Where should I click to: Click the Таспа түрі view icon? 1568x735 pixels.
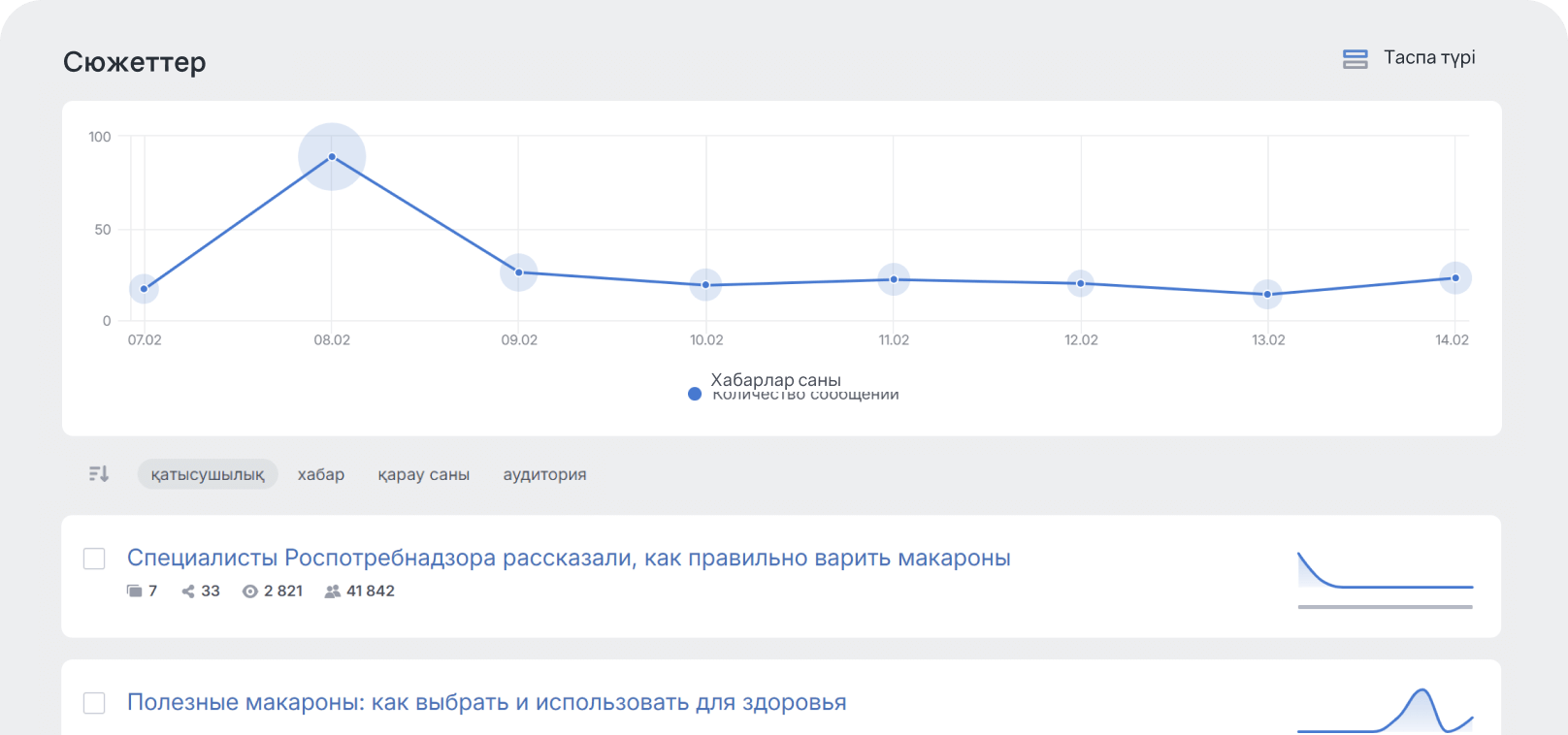1355,59
